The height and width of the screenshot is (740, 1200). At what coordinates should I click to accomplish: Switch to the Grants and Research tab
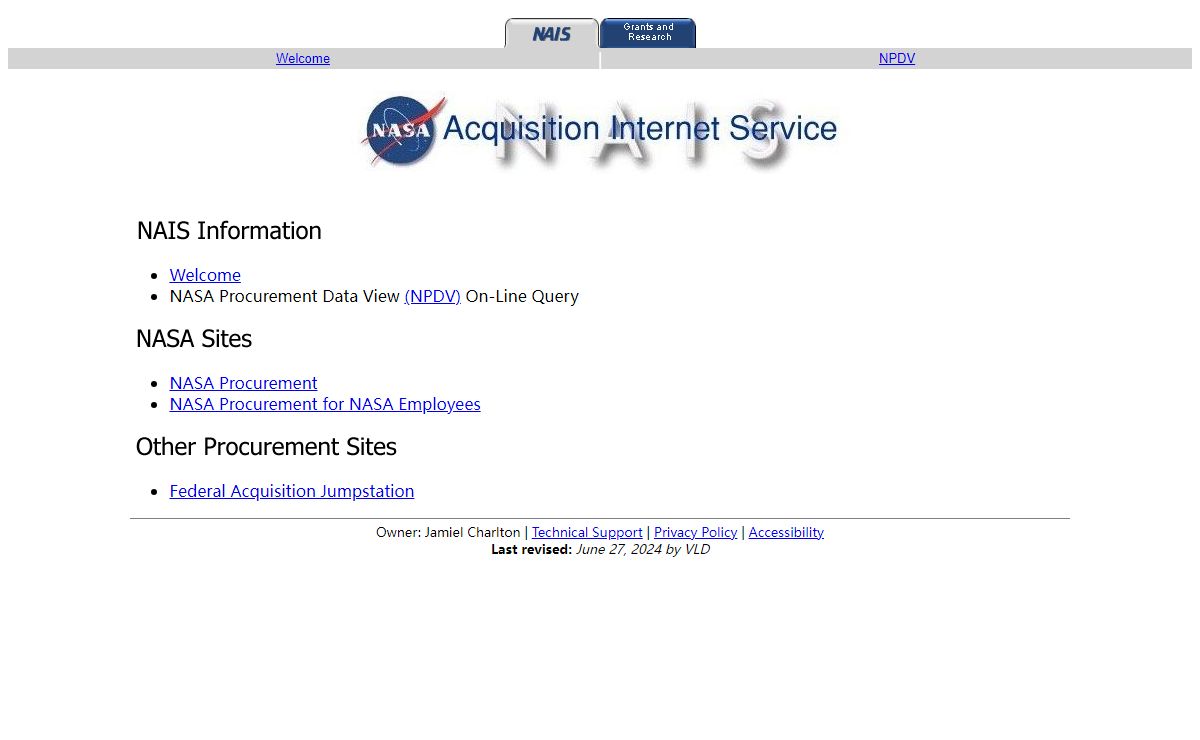pyautogui.click(x=648, y=33)
